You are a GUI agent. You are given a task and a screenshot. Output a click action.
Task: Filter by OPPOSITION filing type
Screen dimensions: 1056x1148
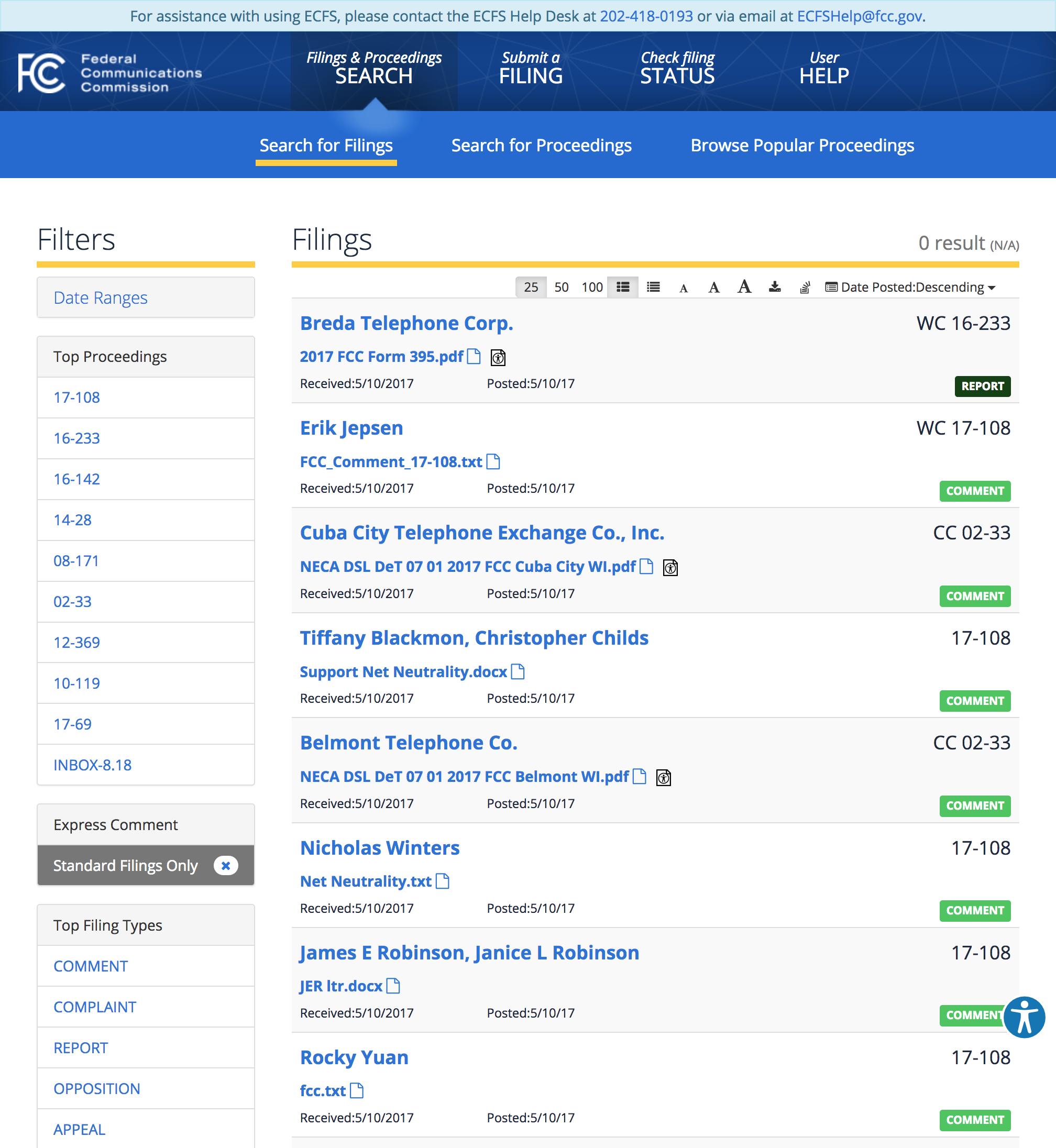(x=146, y=1089)
